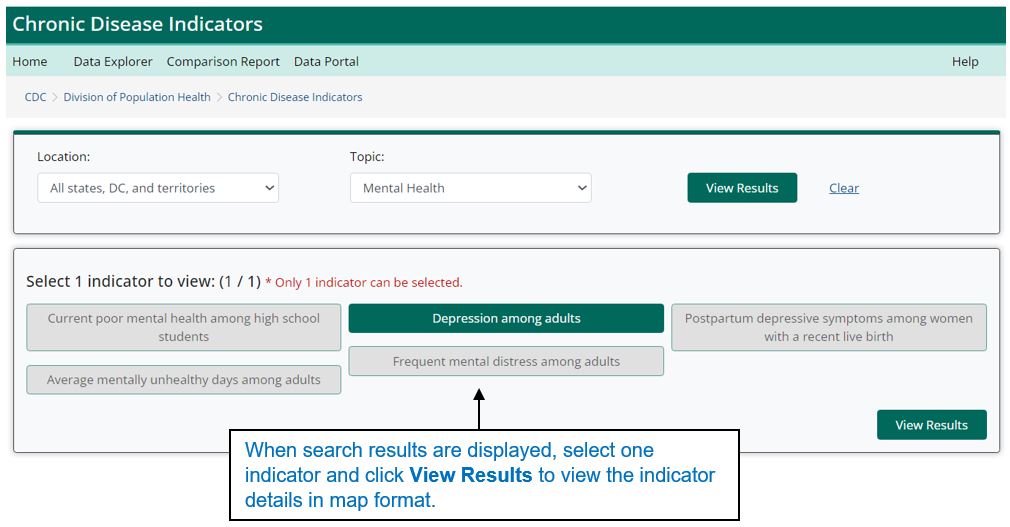Click the Clear link
Viewport: 1010px width, 527px height.
coord(844,188)
